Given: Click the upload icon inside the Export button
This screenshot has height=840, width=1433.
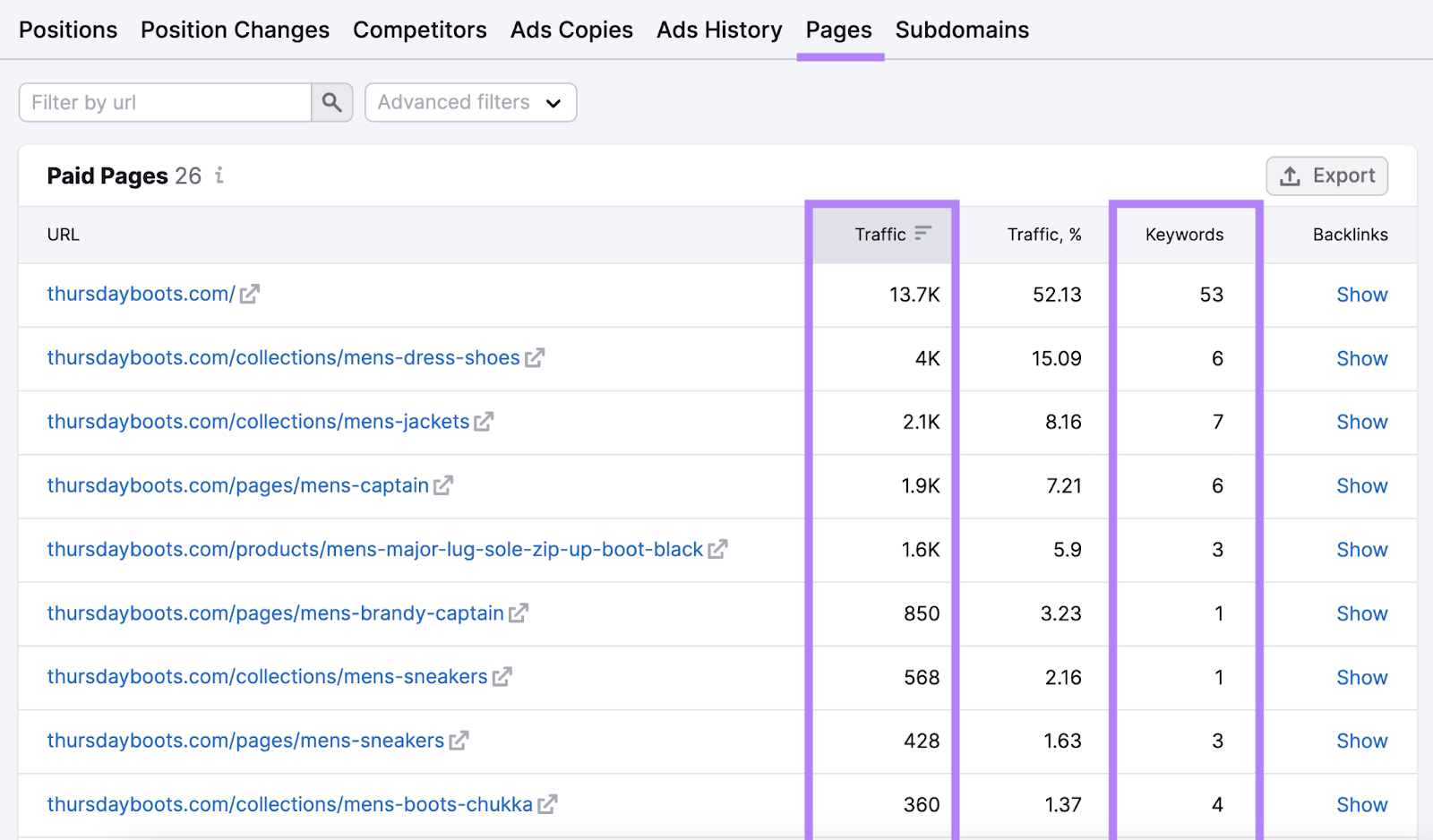Looking at the screenshot, I should pos(1290,176).
